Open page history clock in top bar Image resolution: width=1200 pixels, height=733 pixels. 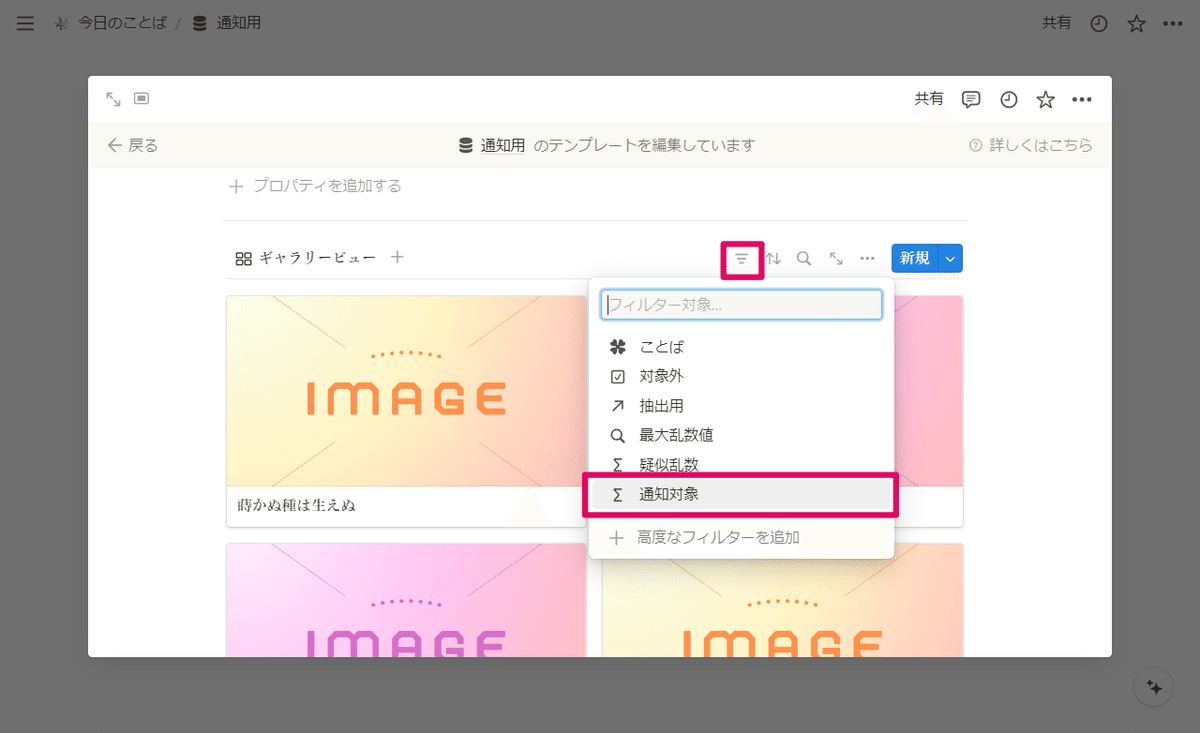[x=1098, y=24]
